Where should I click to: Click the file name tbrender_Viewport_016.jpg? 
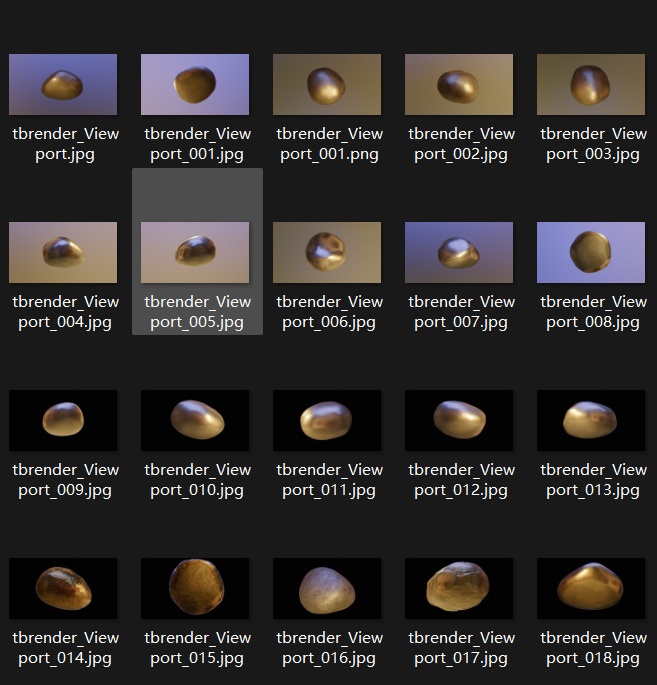tap(329, 648)
